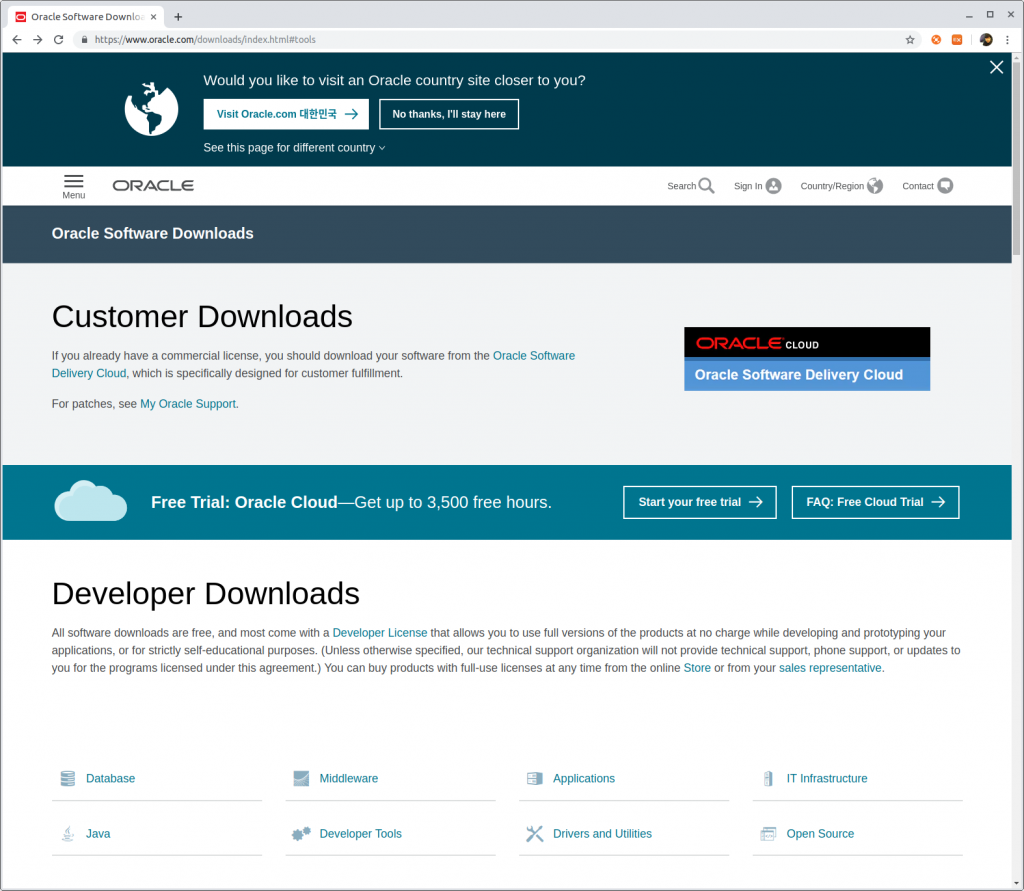The width and height of the screenshot is (1024, 891).
Task: Click the first orange extension icon
Action: pos(936,40)
